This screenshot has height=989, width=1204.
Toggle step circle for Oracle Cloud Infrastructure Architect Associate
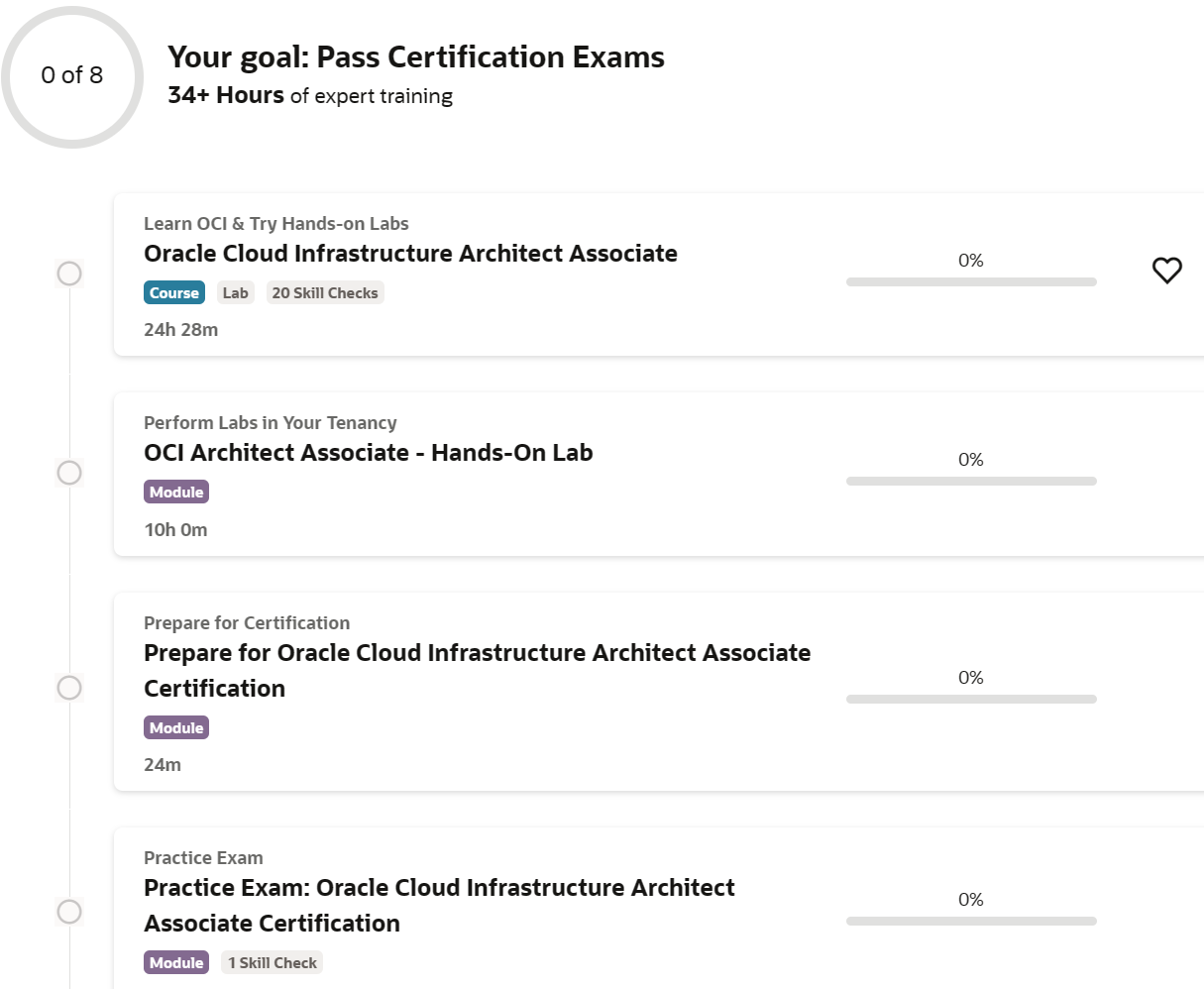[x=69, y=274]
